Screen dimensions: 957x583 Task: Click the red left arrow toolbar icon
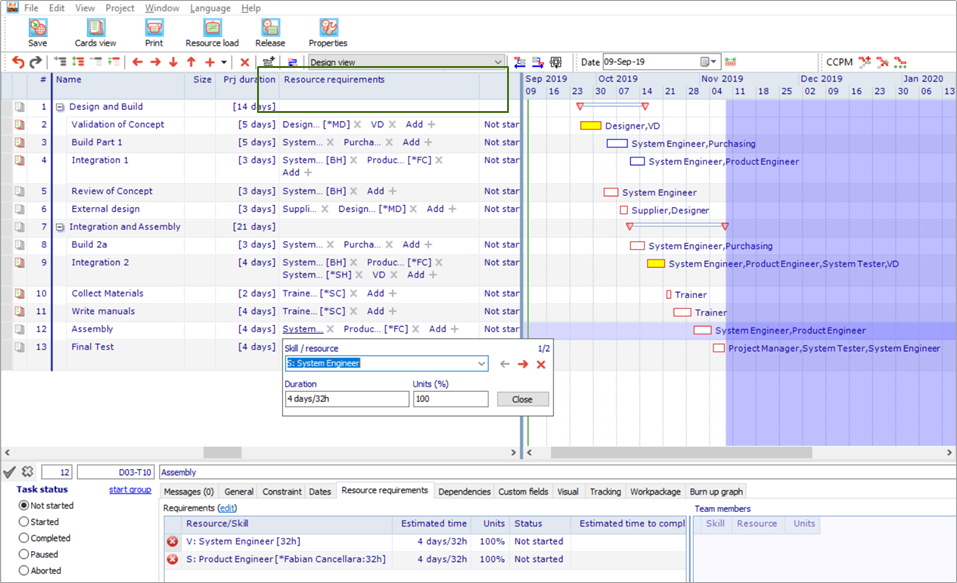pyautogui.click(x=137, y=62)
